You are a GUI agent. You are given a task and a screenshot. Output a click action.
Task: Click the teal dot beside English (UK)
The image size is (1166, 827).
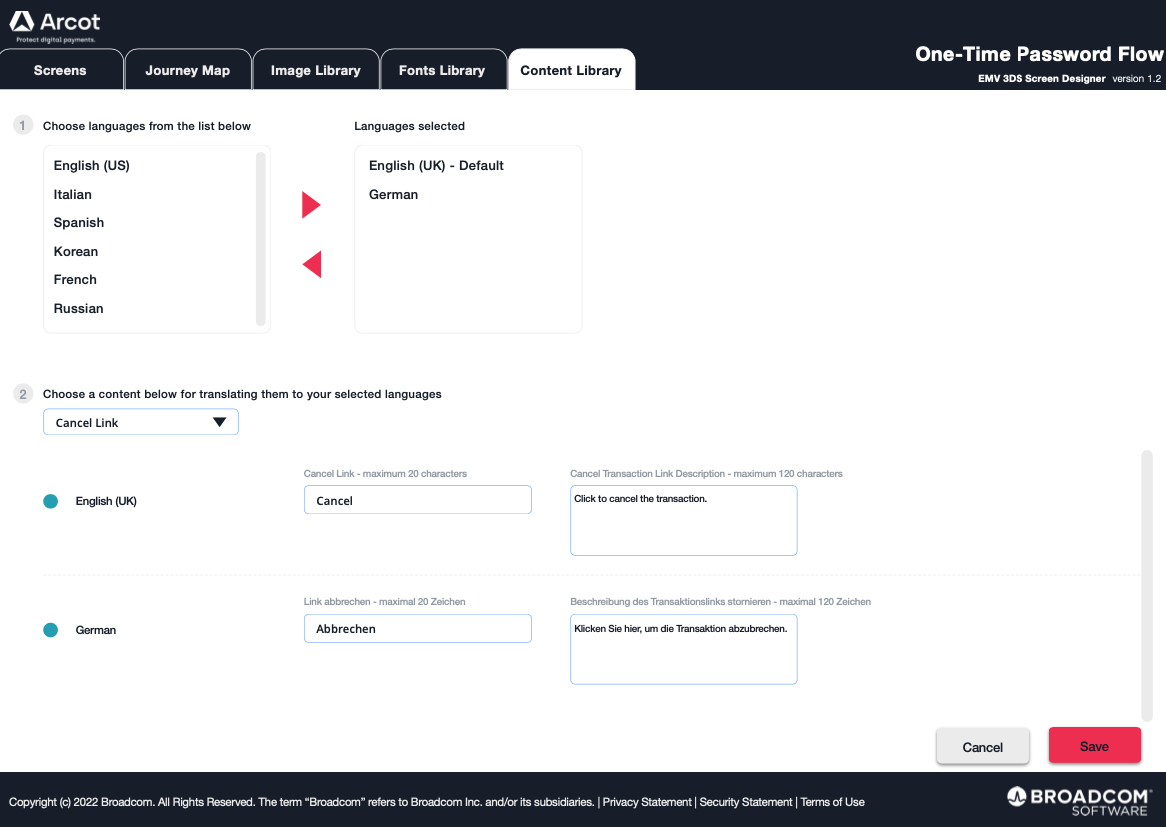[x=51, y=501]
